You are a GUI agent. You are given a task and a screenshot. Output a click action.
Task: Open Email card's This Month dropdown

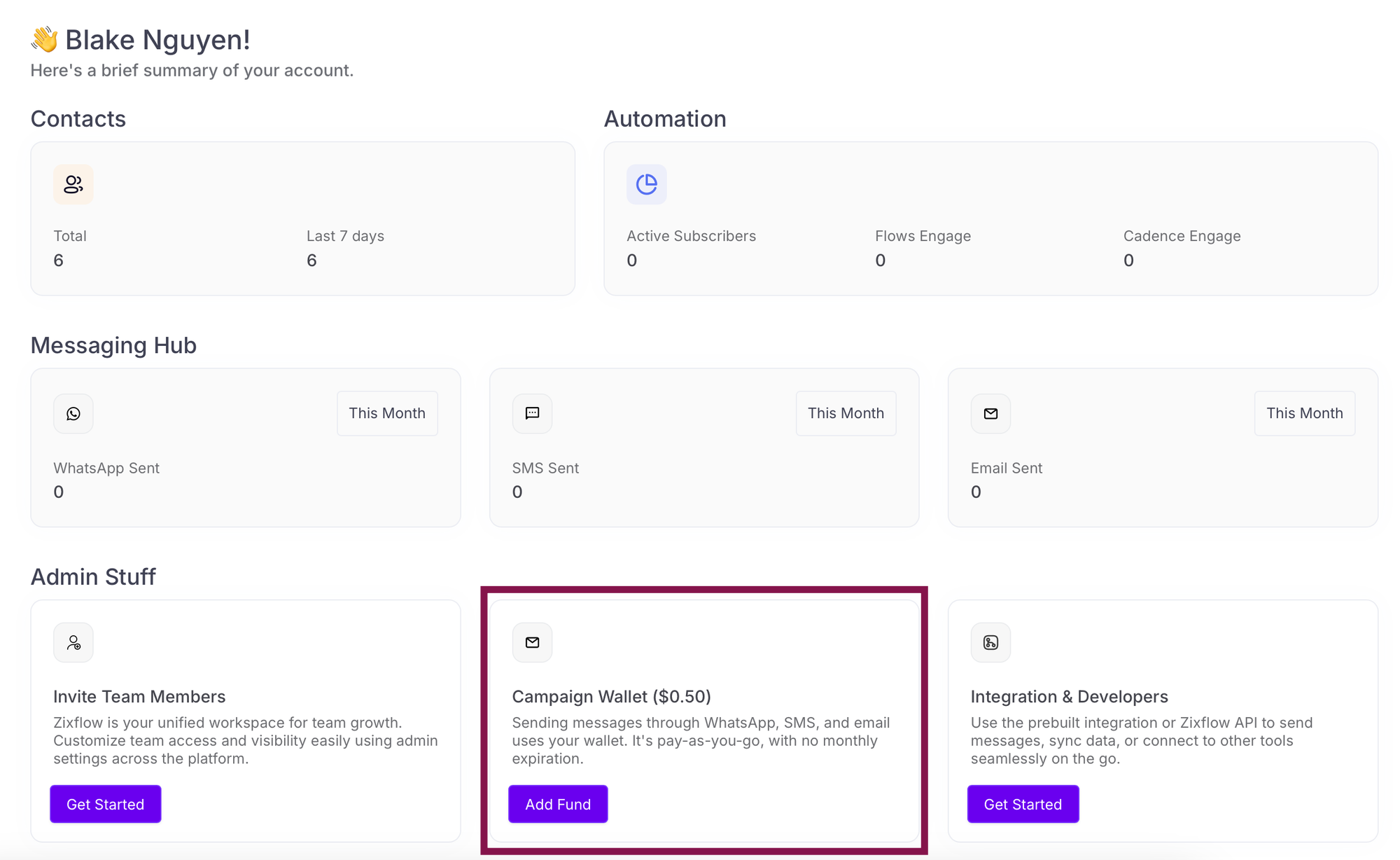point(1304,413)
